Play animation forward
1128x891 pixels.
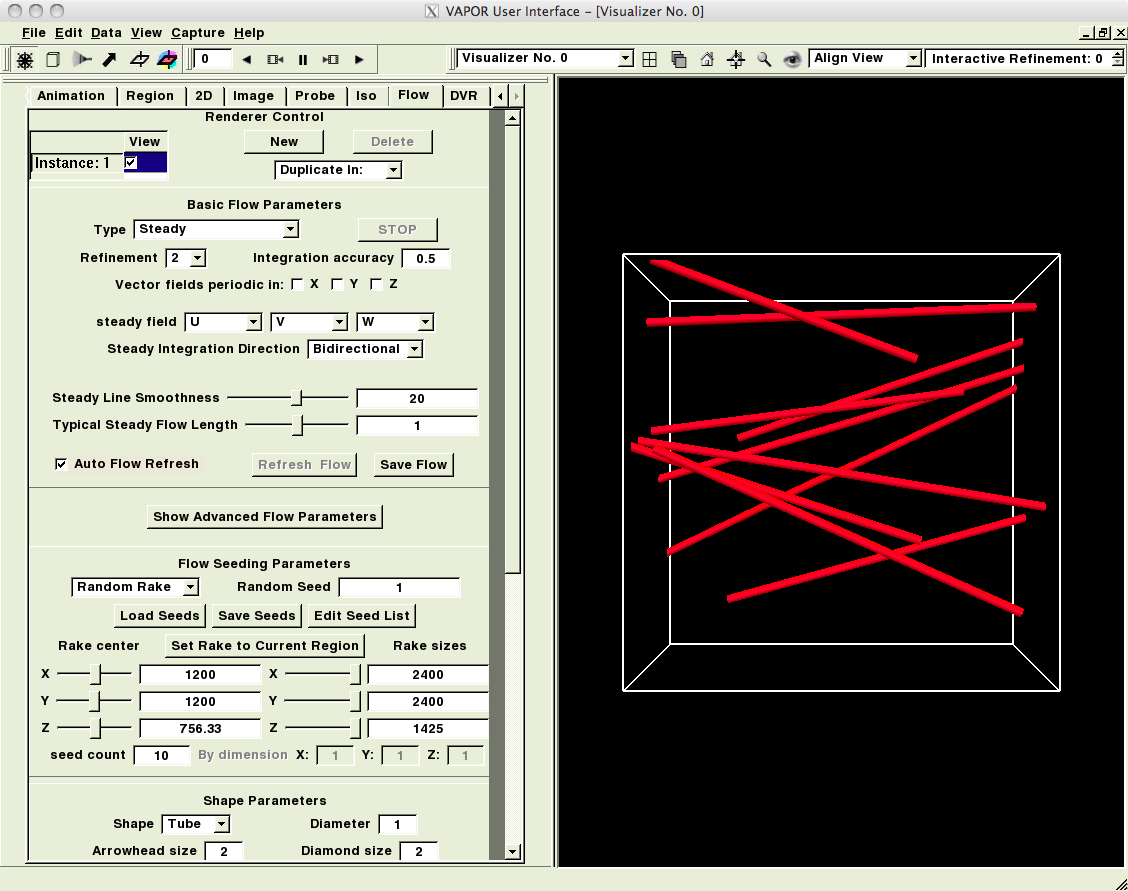point(359,60)
